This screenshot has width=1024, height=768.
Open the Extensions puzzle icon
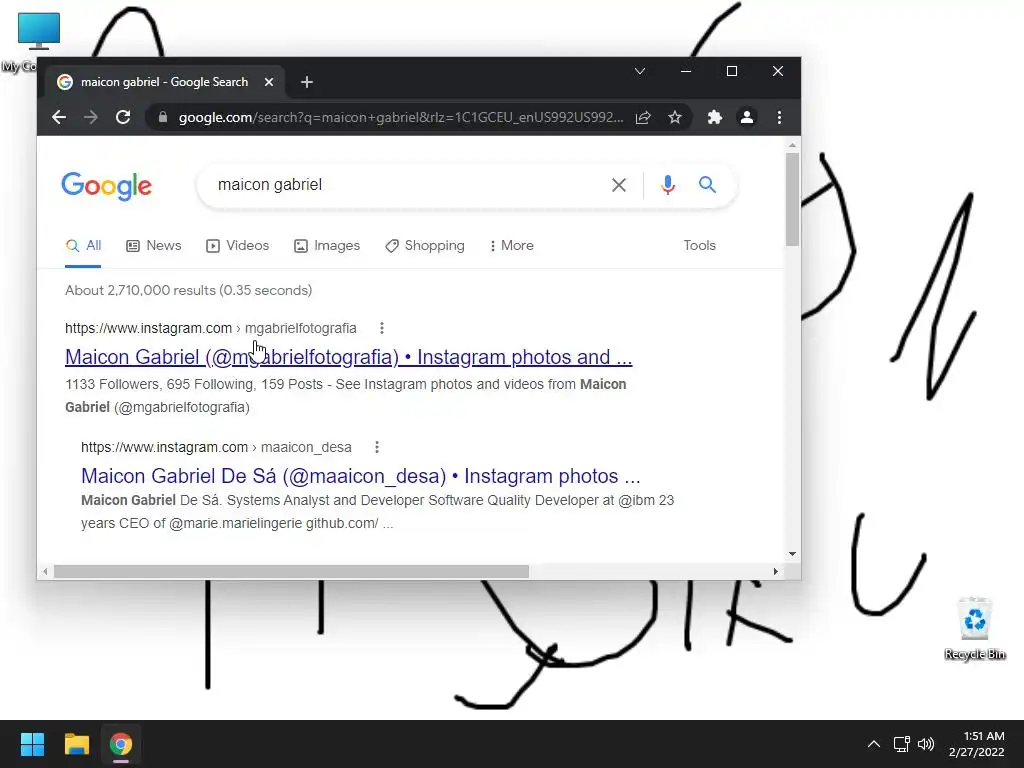714,118
